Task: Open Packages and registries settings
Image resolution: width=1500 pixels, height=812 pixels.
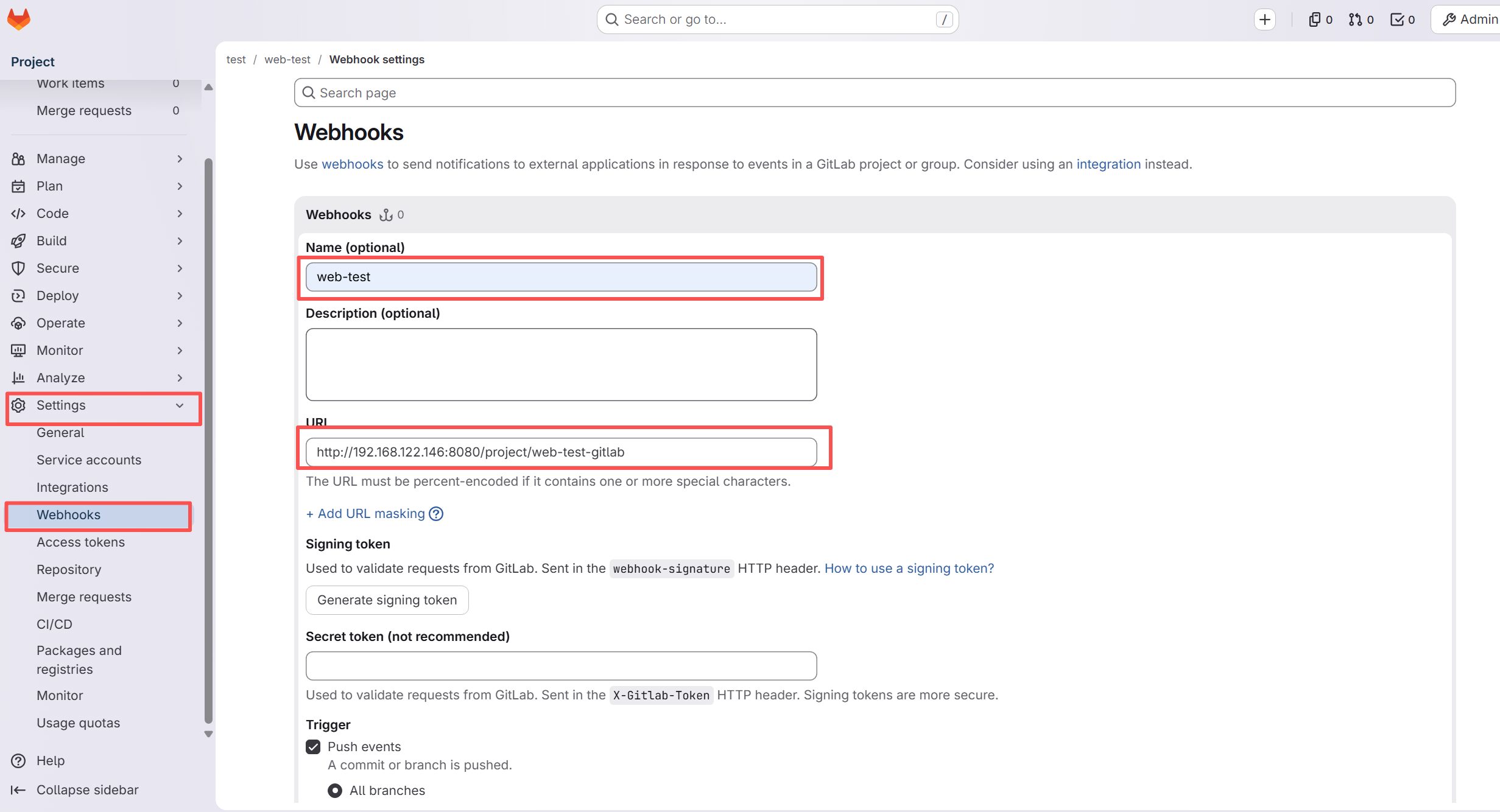Action: click(79, 660)
